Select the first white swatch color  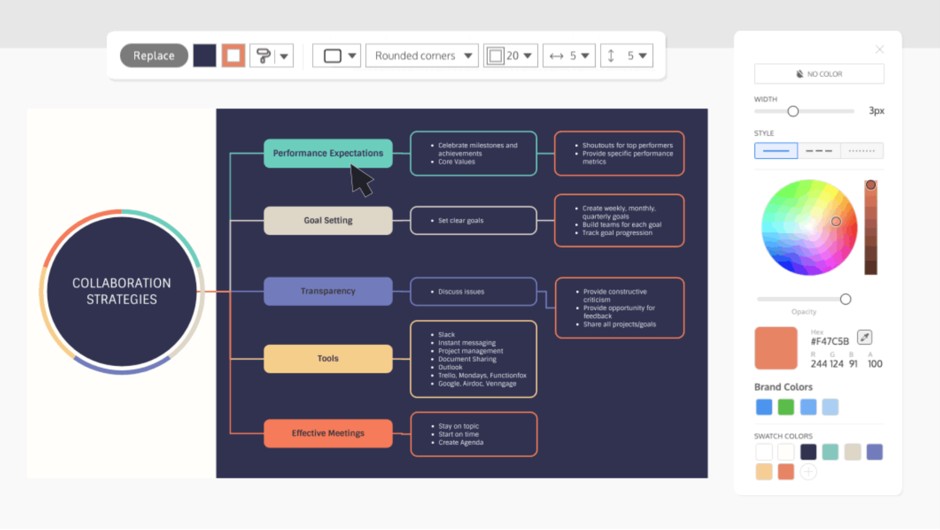tap(764, 451)
